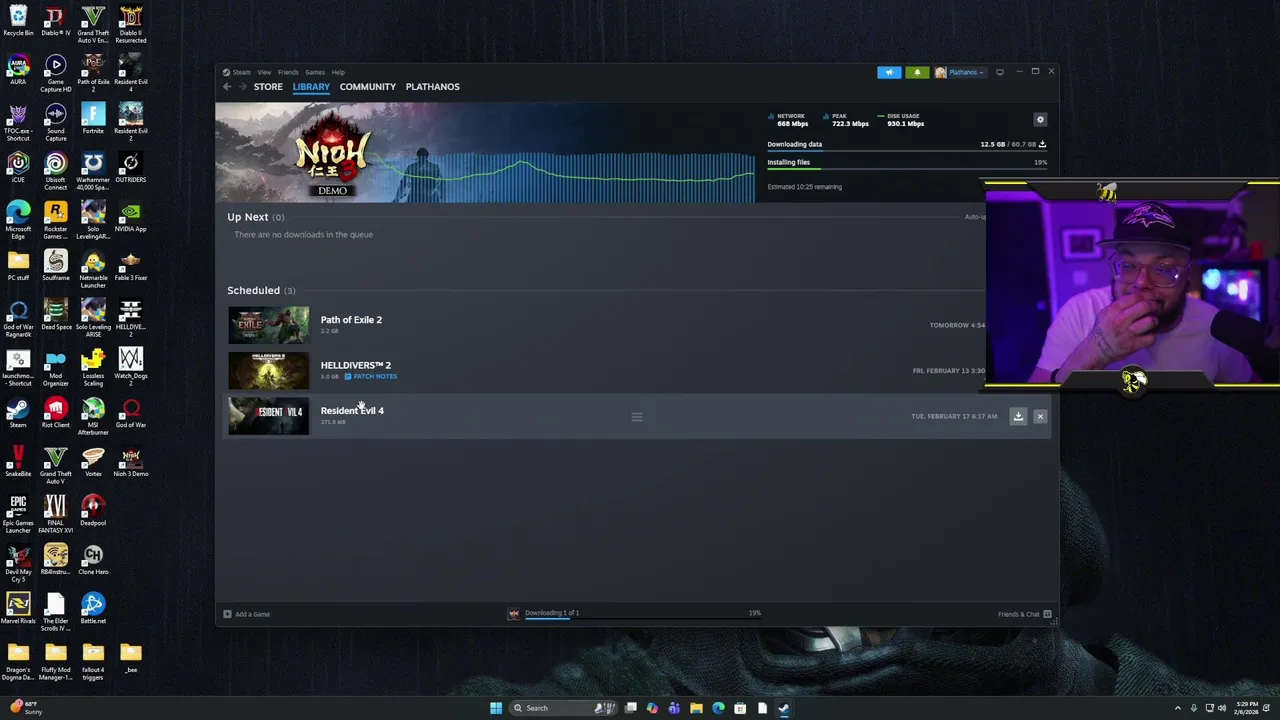The image size is (1280, 720).
Task: Select AURA desktop icon
Action: pyautogui.click(x=18, y=71)
